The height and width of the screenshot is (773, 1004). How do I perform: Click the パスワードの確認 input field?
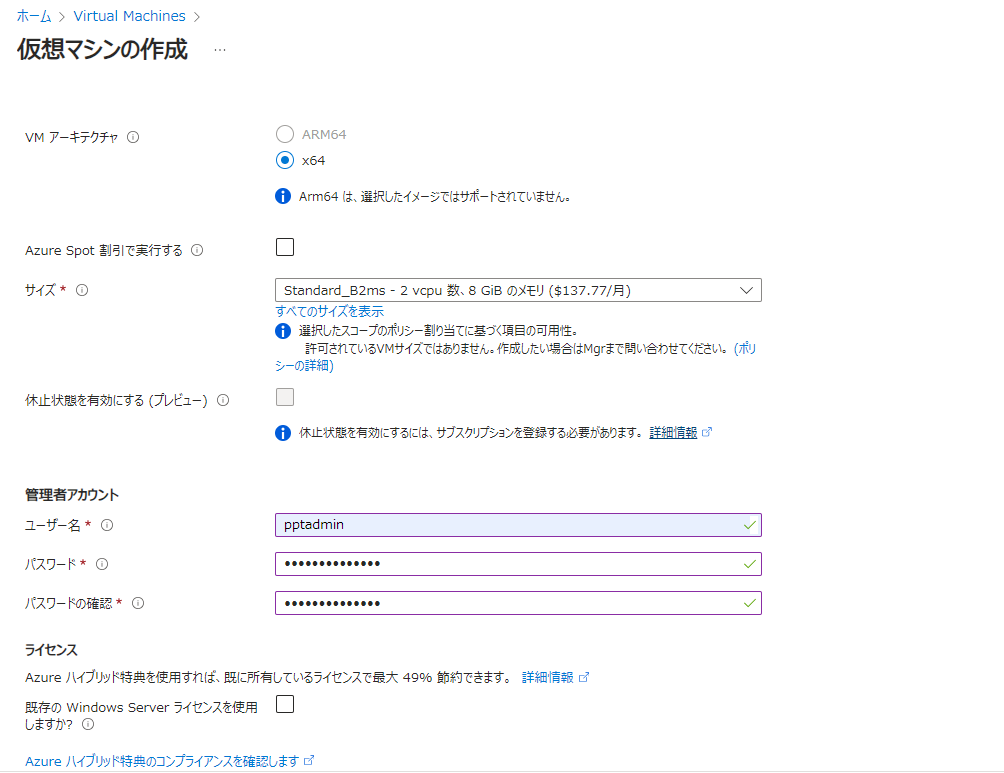(518, 603)
